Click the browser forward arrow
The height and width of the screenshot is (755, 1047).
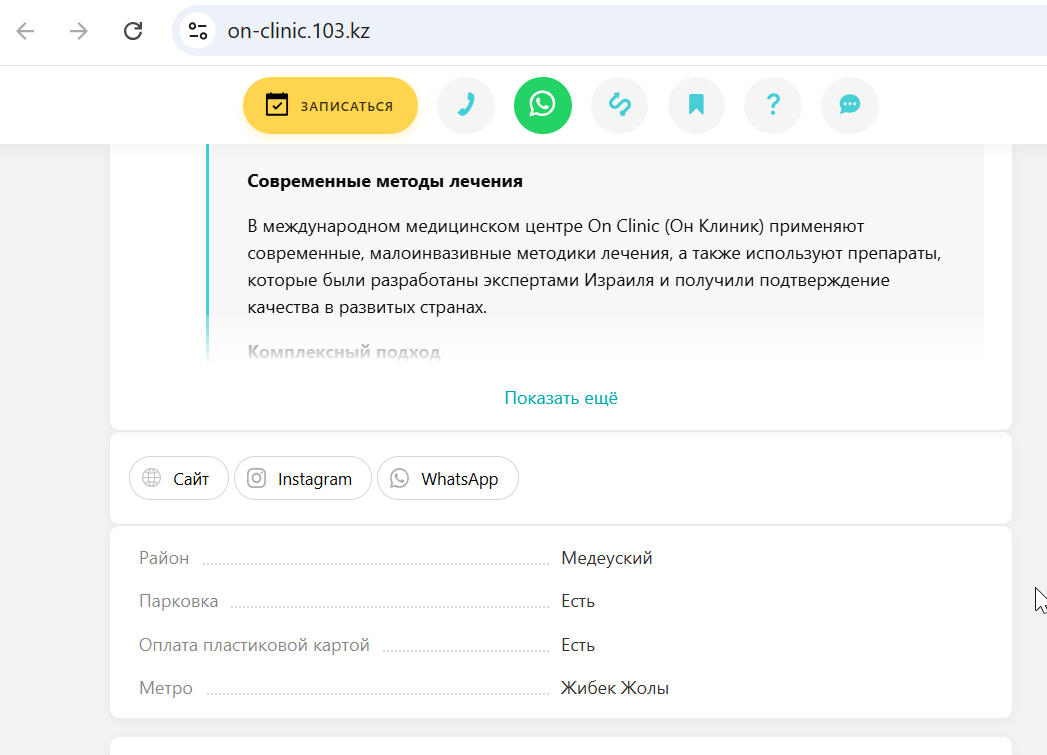pos(79,31)
